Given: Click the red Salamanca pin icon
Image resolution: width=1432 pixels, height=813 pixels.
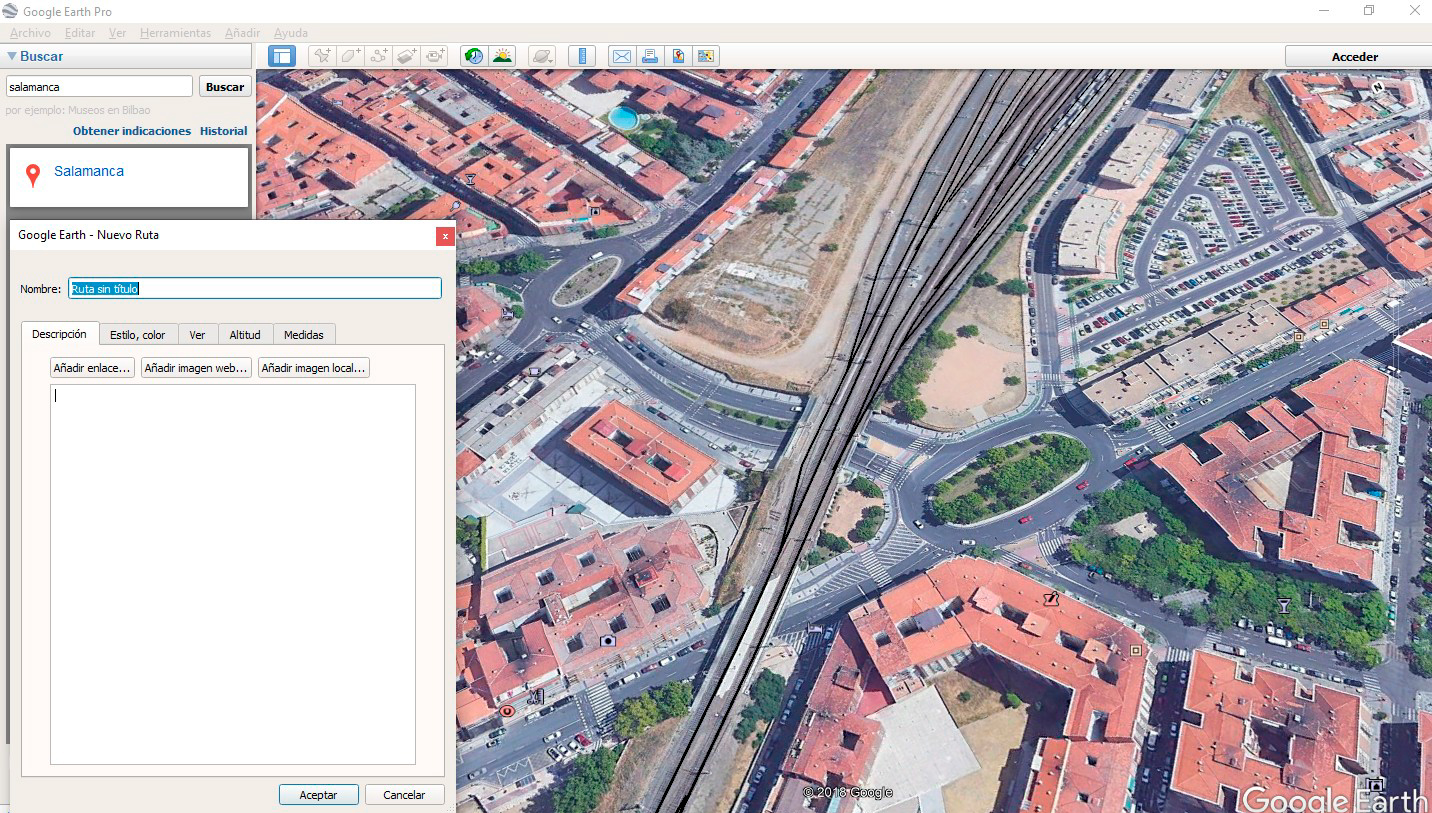Looking at the screenshot, I should point(33,175).
